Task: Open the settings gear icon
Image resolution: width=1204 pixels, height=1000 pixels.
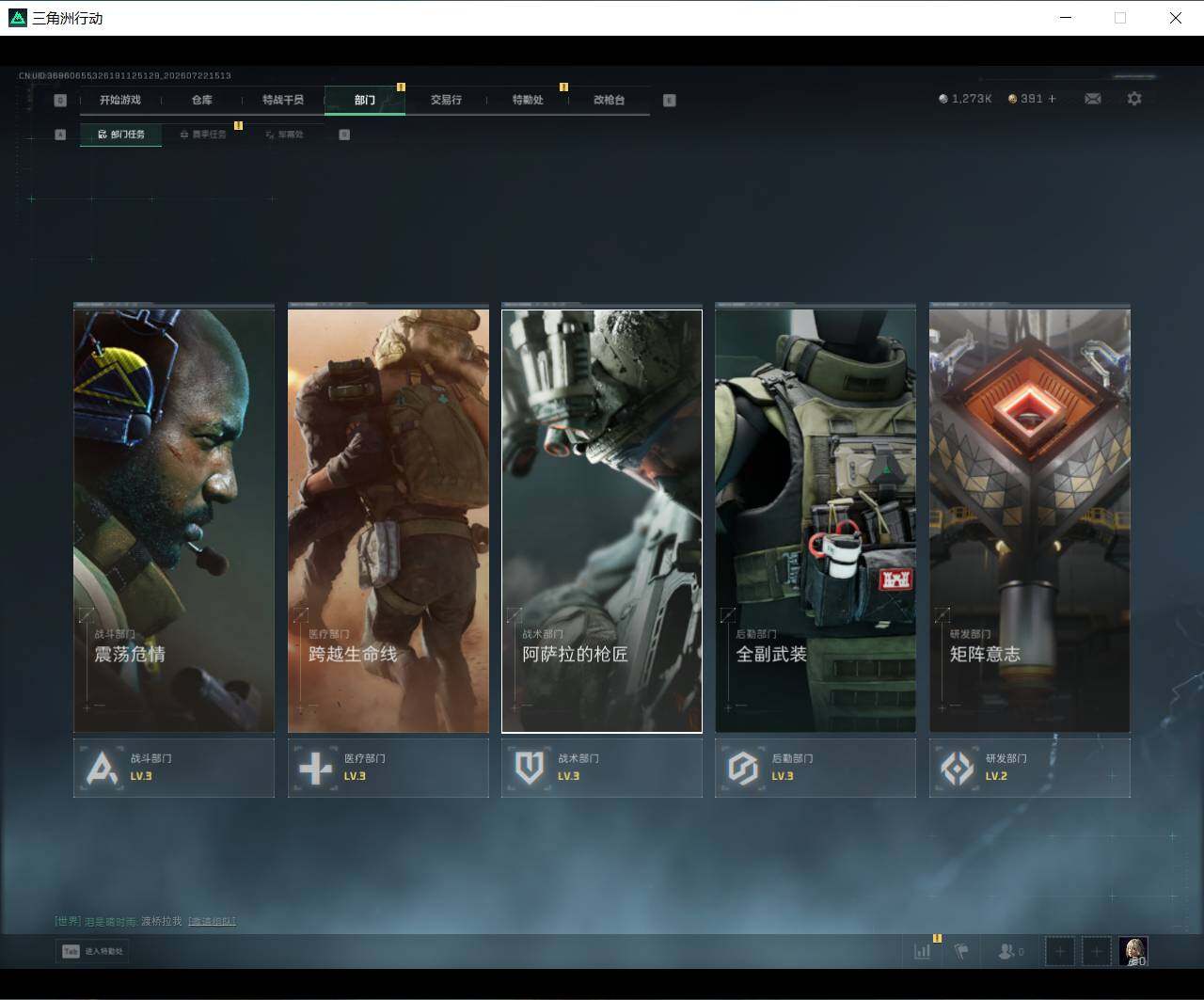Action: click(1134, 99)
